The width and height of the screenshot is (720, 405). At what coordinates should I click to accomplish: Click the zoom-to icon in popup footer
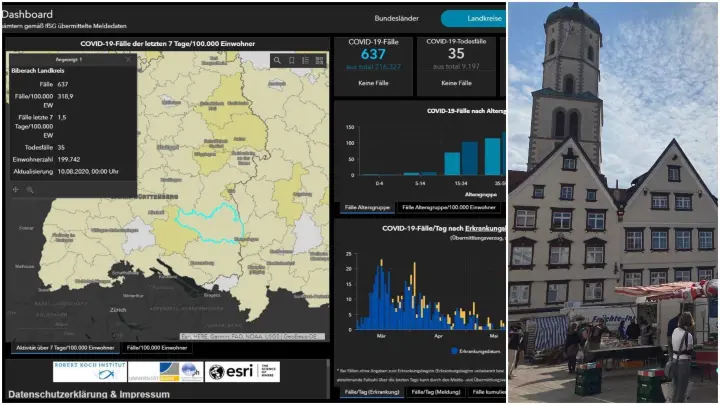(30, 189)
